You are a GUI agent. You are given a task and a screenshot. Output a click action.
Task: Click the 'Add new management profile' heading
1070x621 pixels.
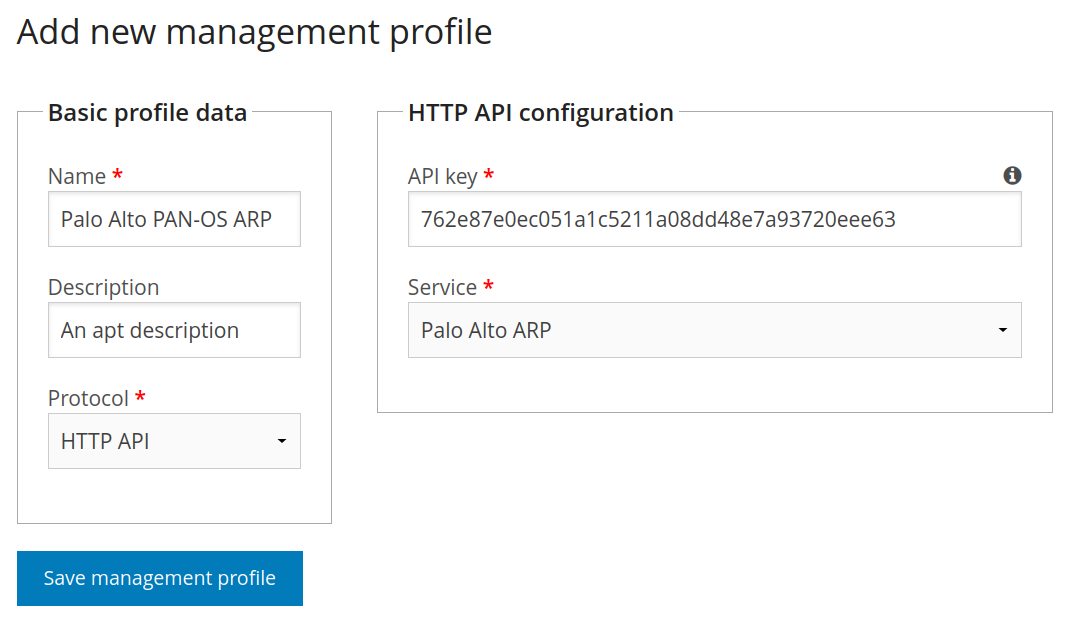pyautogui.click(x=255, y=32)
